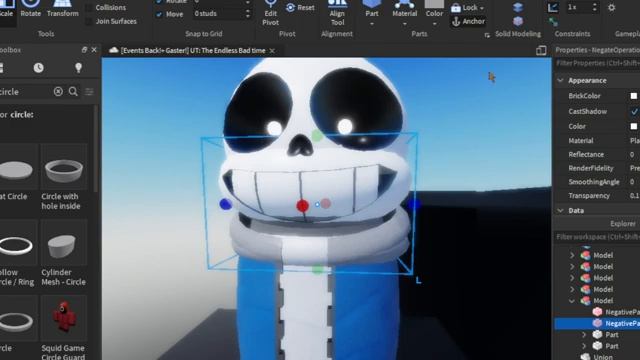Open the Color property swatch

[x=633, y=127]
